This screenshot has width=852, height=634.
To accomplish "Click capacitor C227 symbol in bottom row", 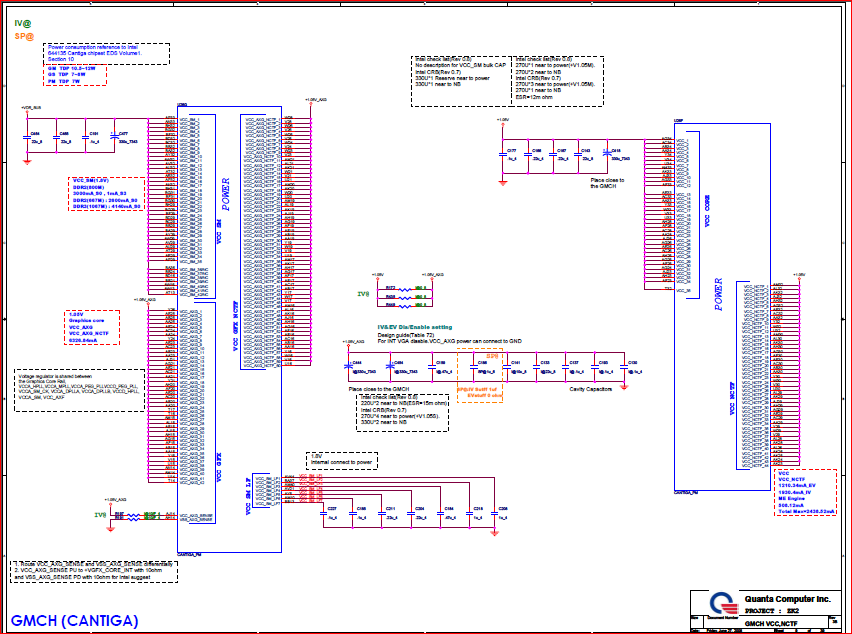I will click(324, 513).
